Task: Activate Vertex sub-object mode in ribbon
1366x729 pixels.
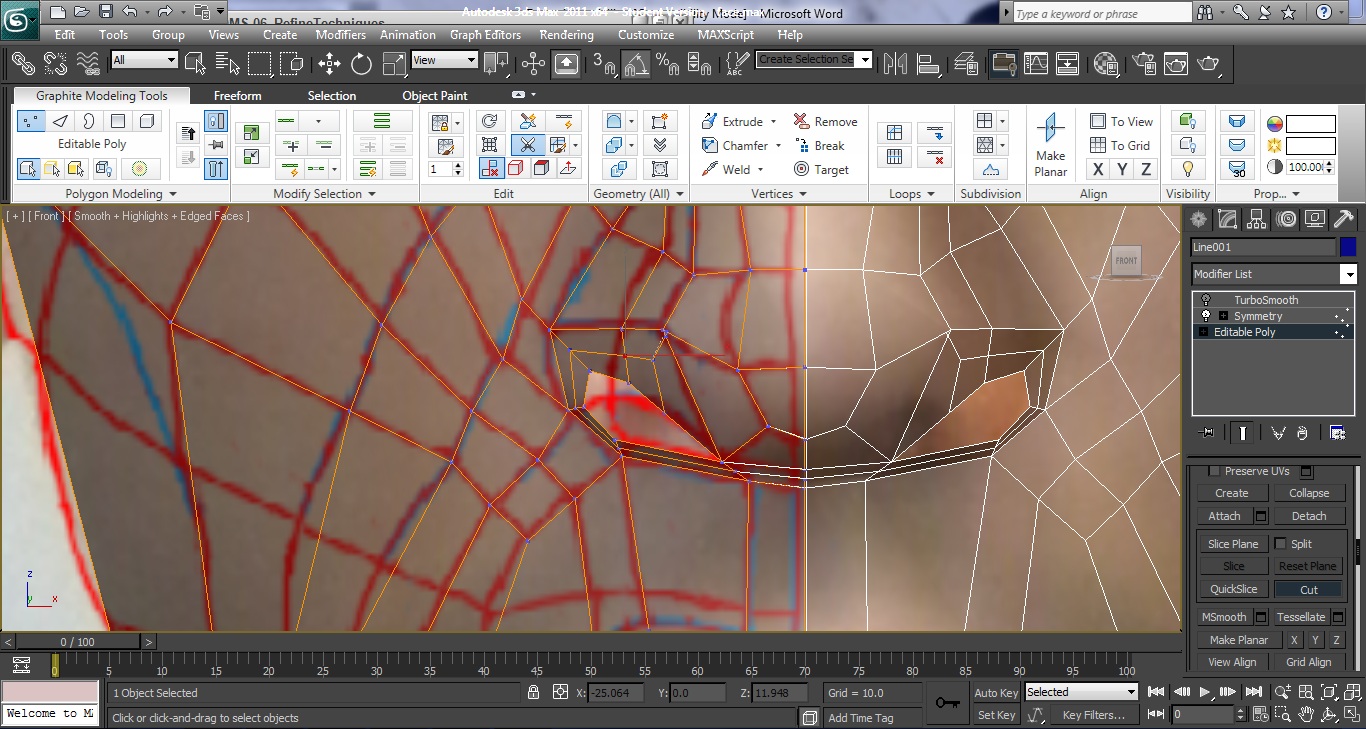Action: (x=31, y=121)
